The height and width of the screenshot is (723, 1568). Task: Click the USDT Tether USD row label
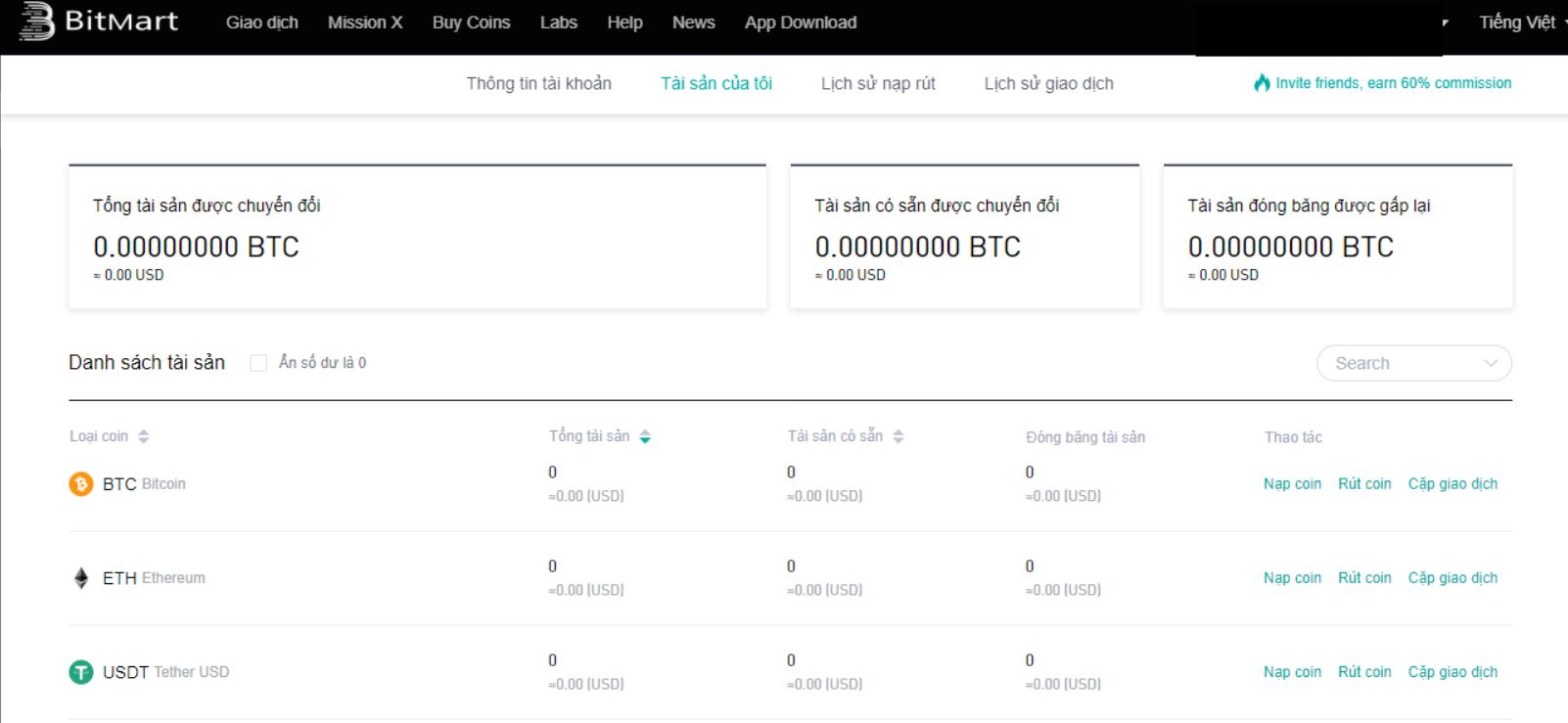coord(165,672)
